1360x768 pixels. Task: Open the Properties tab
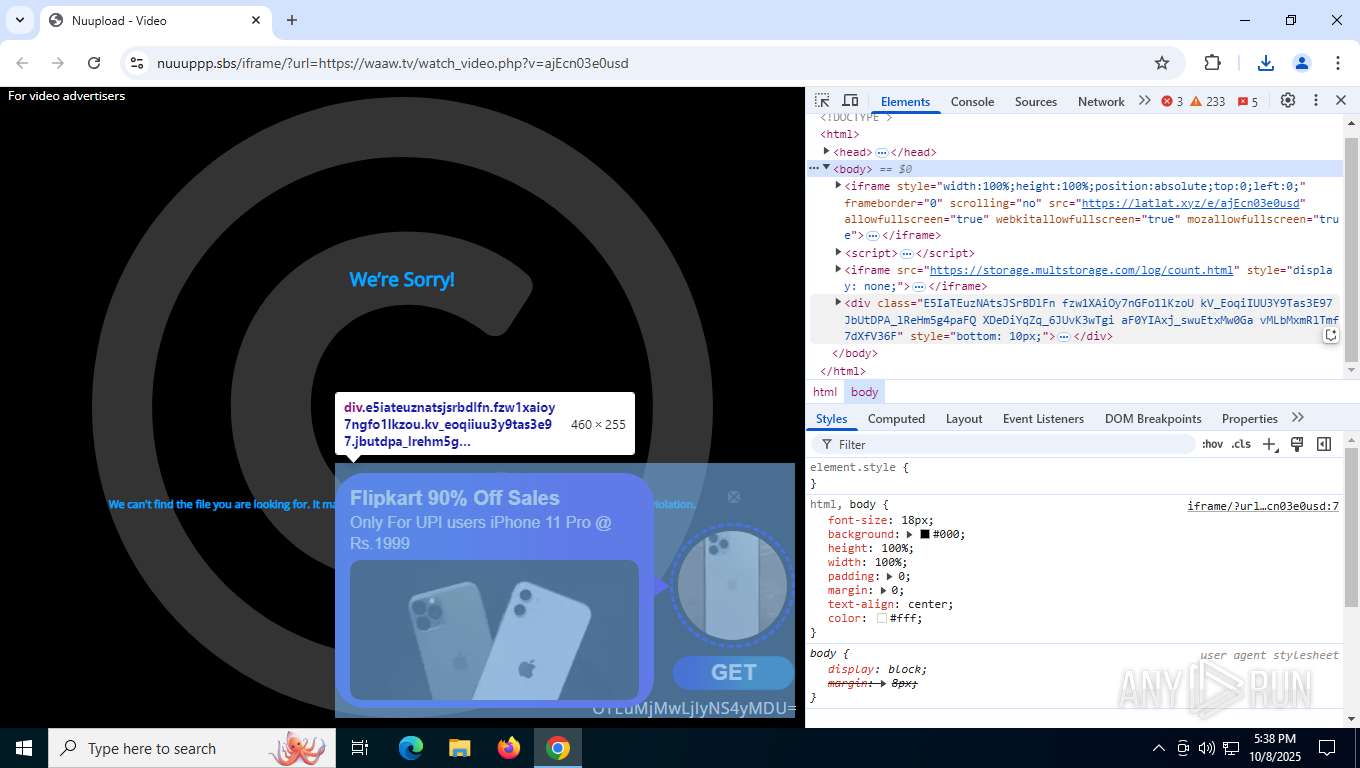coord(1249,418)
